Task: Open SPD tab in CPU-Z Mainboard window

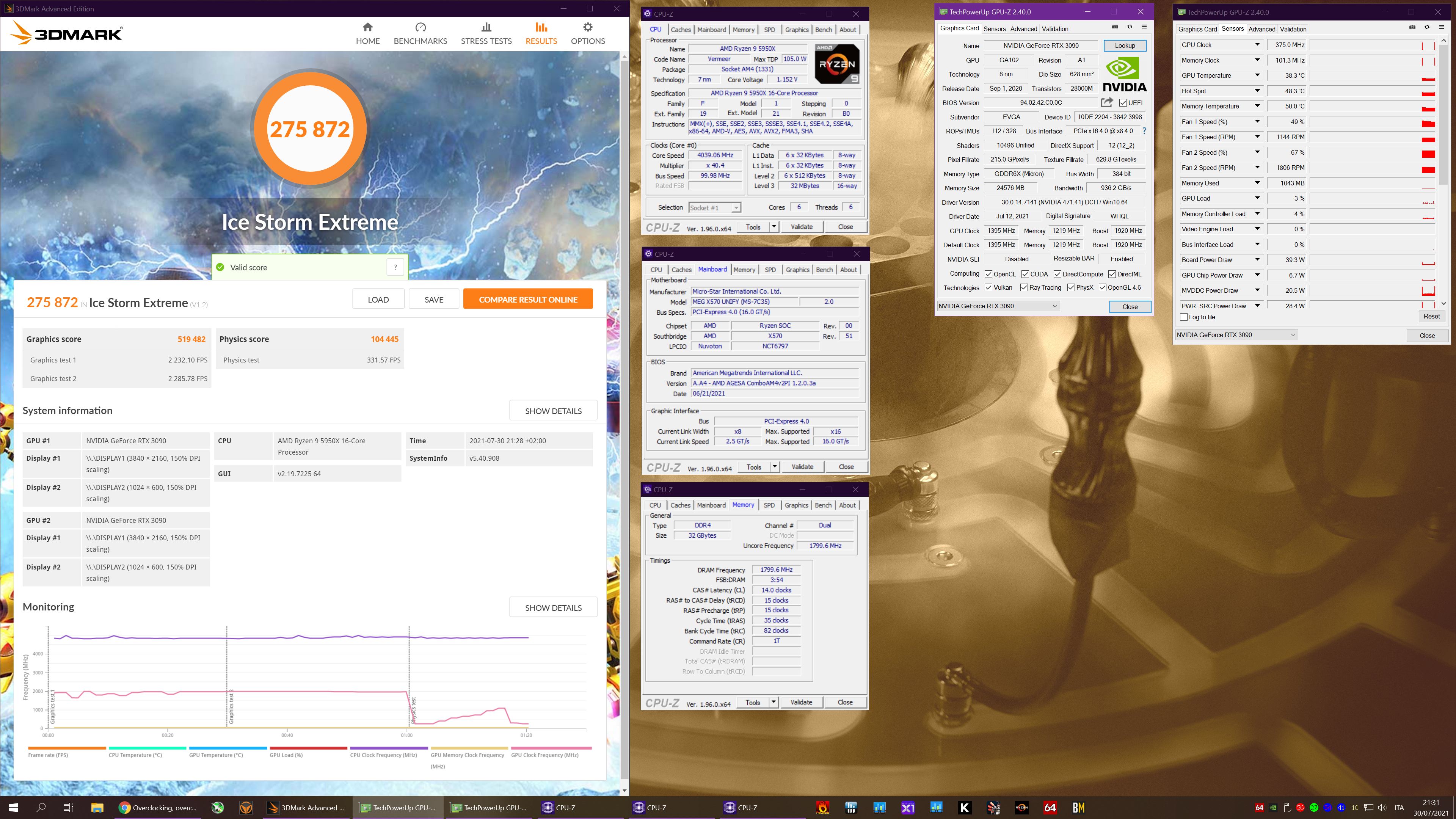Action: click(x=770, y=270)
